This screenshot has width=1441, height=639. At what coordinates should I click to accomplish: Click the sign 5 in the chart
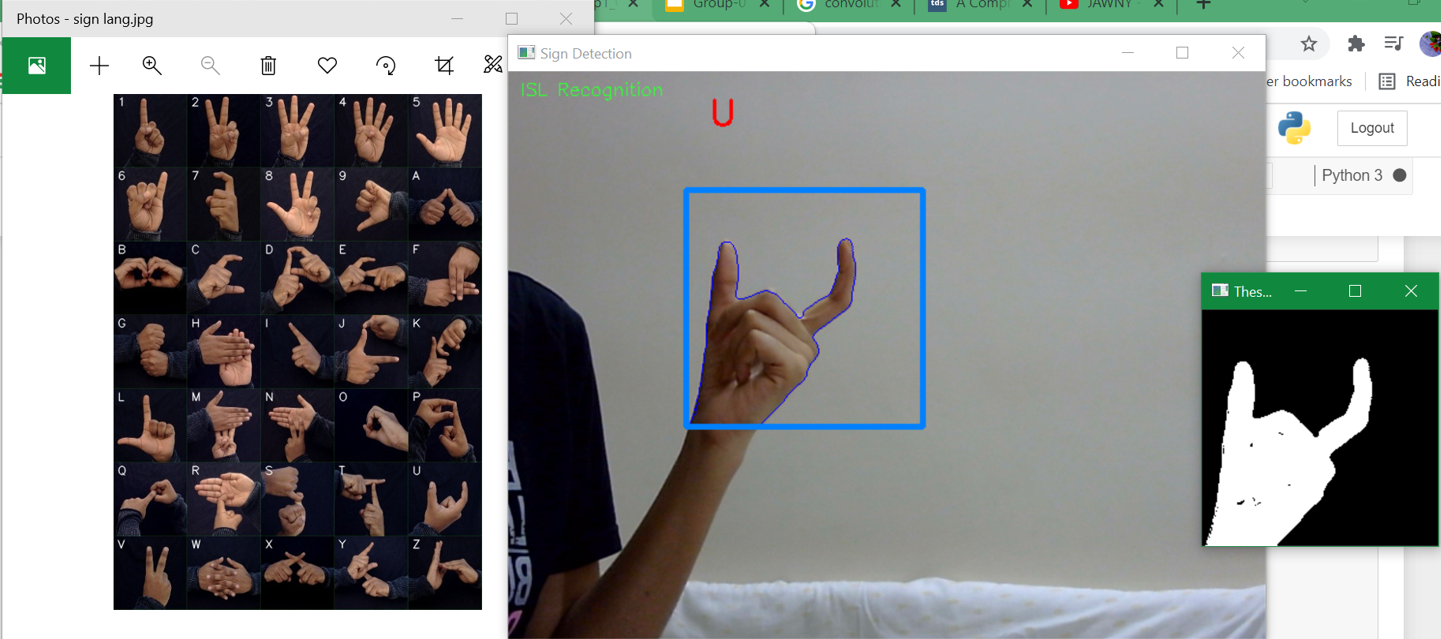[445, 131]
